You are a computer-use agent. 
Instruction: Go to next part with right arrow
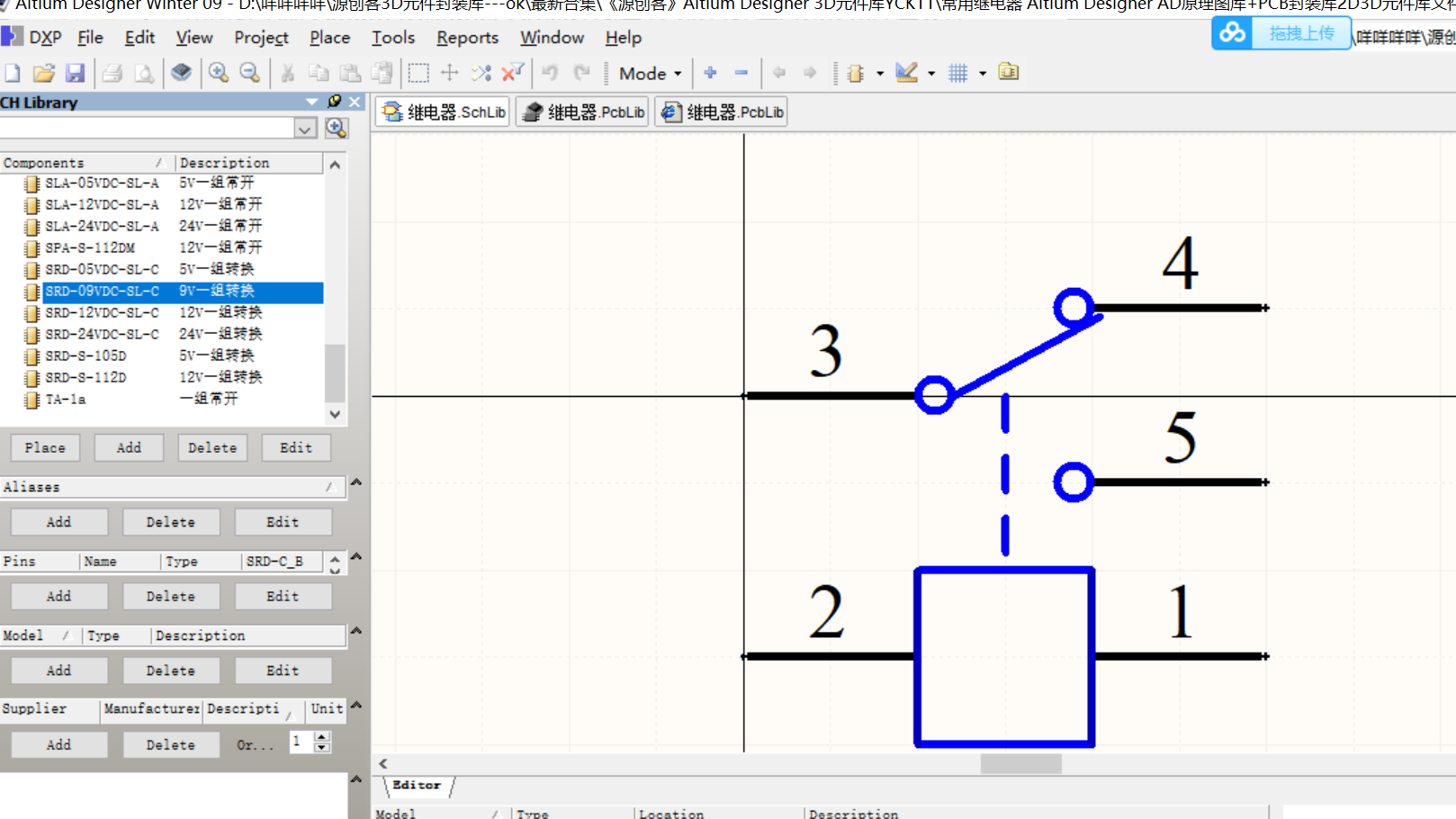pos(810,73)
